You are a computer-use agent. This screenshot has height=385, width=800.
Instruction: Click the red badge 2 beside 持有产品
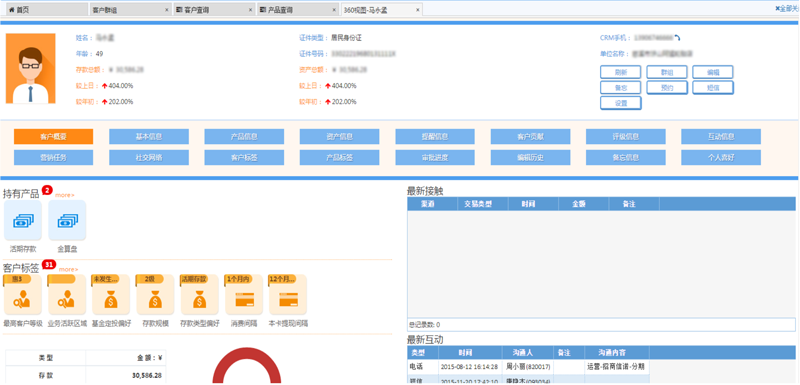click(47, 190)
